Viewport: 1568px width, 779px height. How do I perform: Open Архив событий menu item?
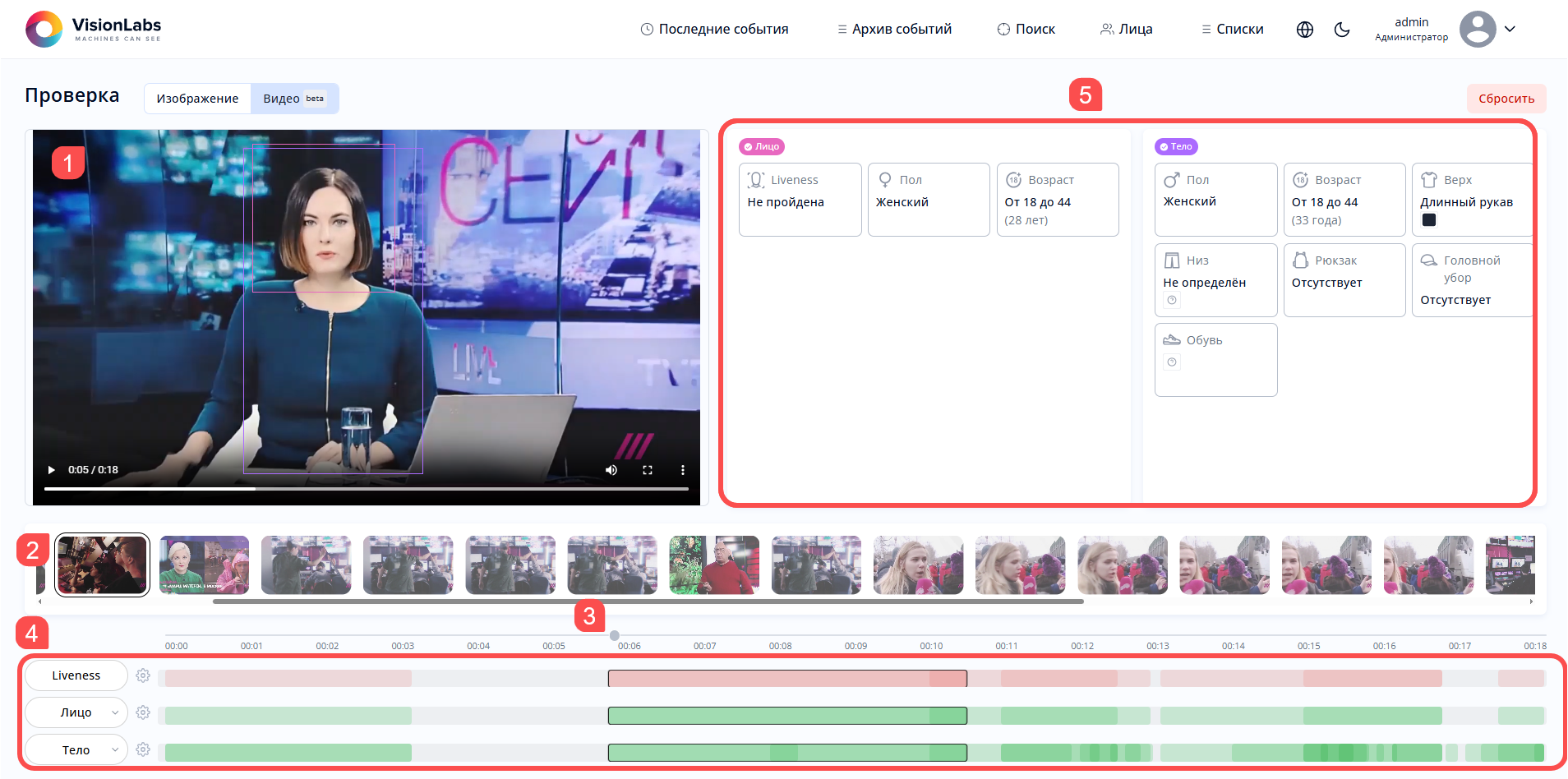point(894,30)
